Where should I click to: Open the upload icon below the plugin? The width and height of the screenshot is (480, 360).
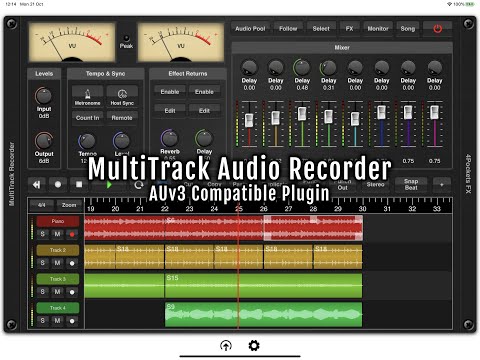[x=226, y=346]
